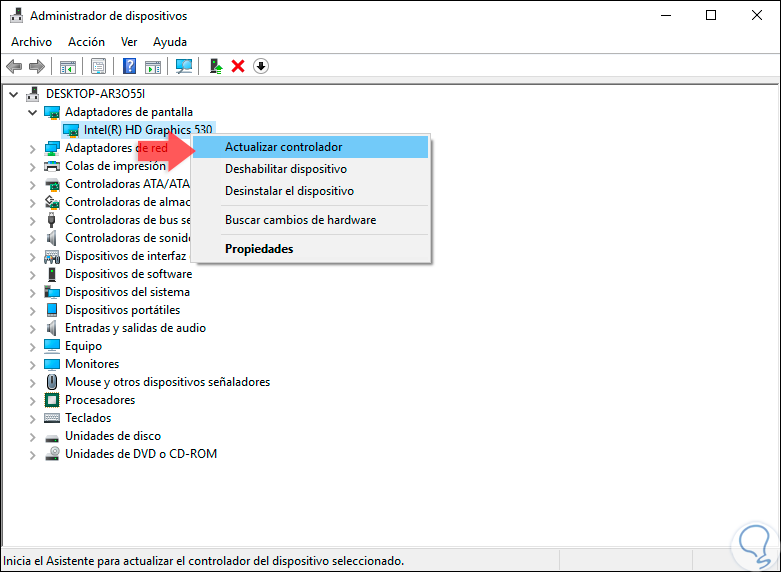Select Unidades de DVD o CD-ROM item
The width and height of the screenshot is (781, 572).
[x=141, y=454]
